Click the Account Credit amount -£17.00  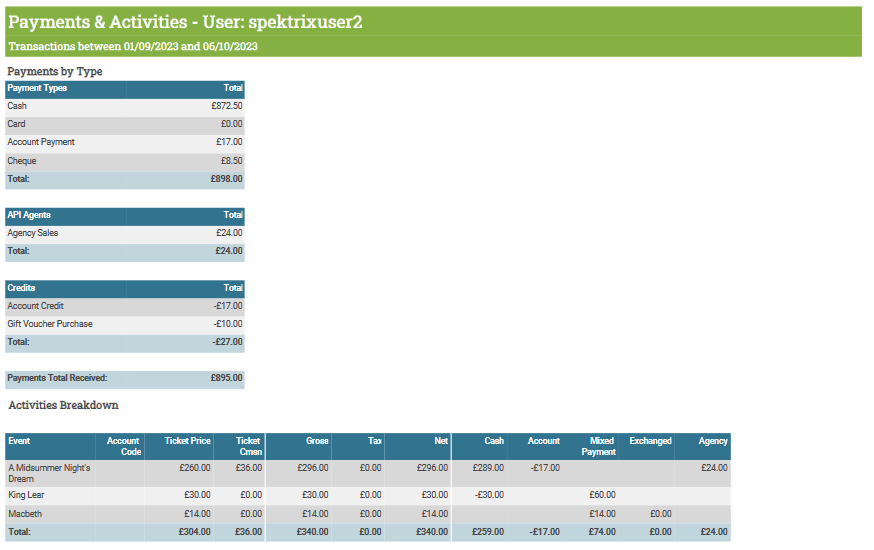point(228,306)
